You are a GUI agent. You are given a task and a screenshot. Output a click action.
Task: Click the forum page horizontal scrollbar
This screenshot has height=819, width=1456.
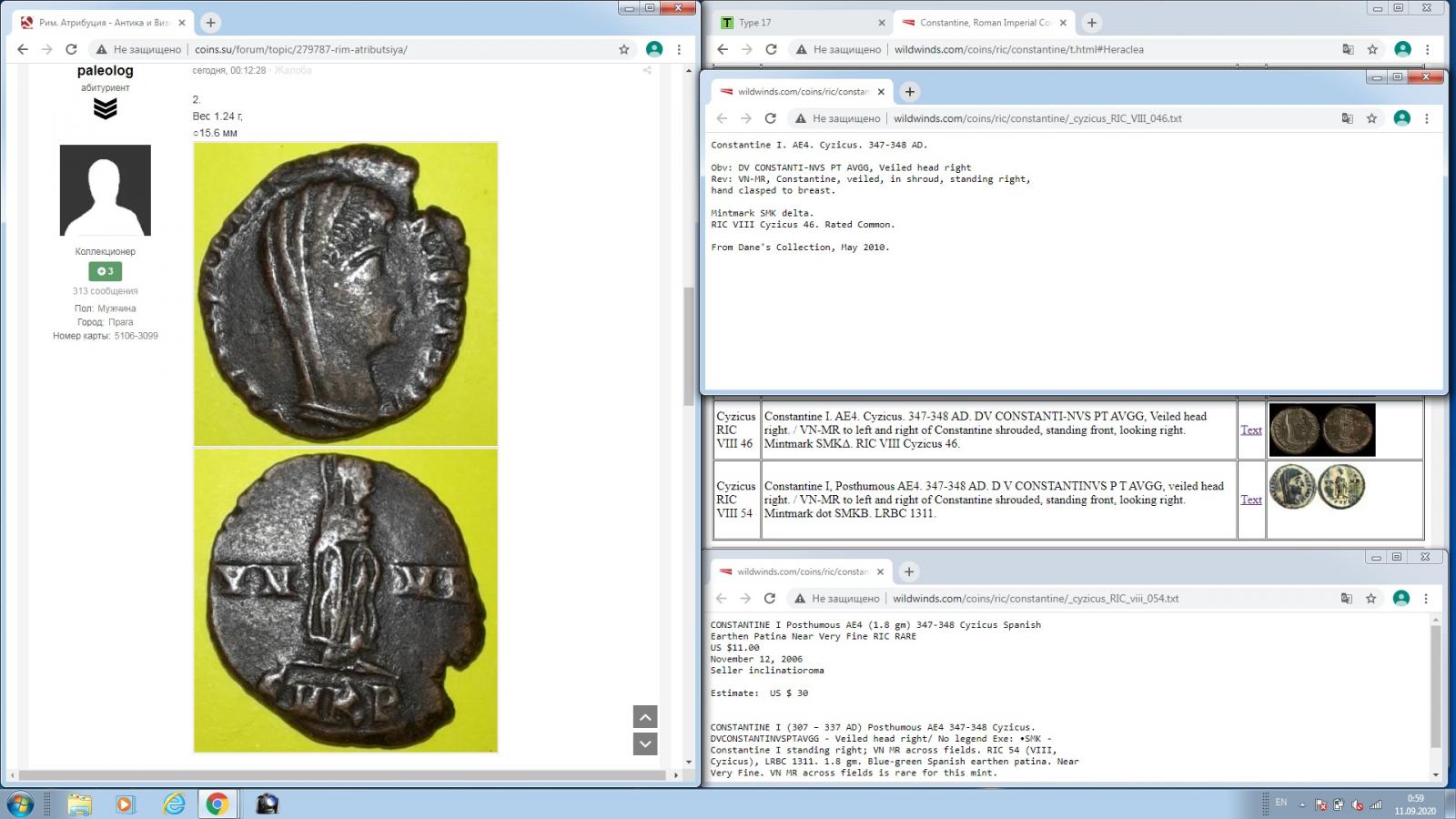[x=341, y=775]
